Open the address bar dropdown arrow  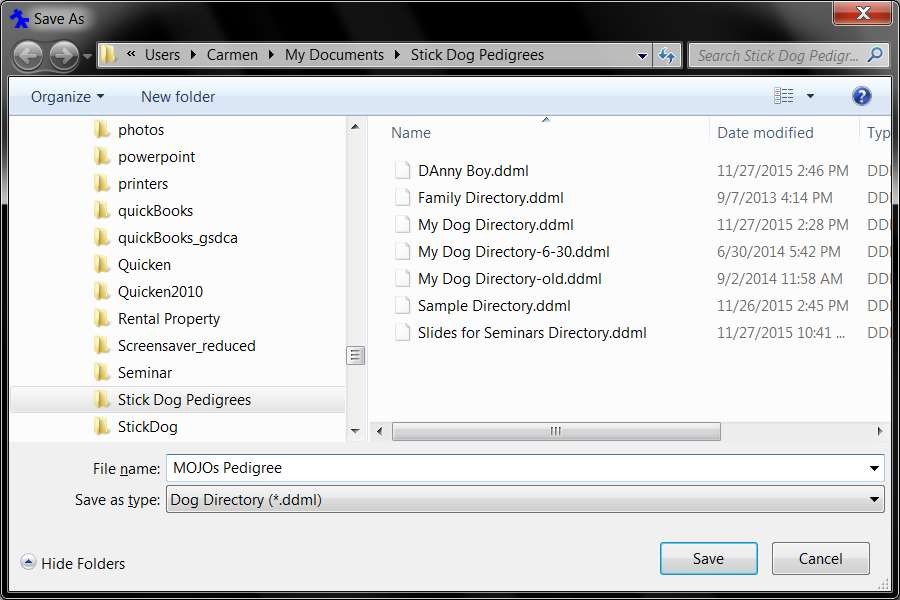pyautogui.click(x=643, y=55)
